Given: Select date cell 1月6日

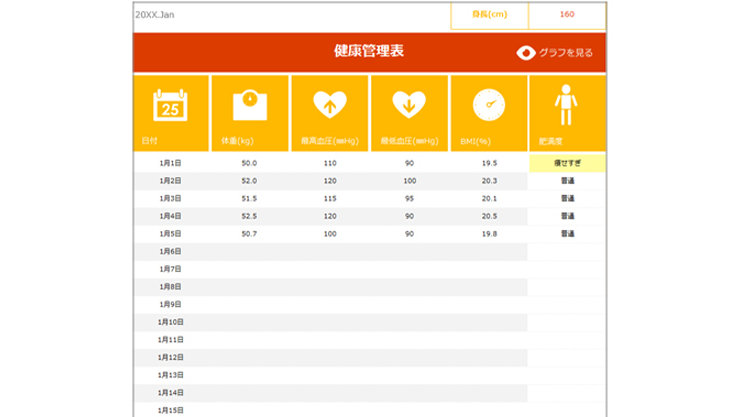Looking at the screenshot, I should (170, 251).
